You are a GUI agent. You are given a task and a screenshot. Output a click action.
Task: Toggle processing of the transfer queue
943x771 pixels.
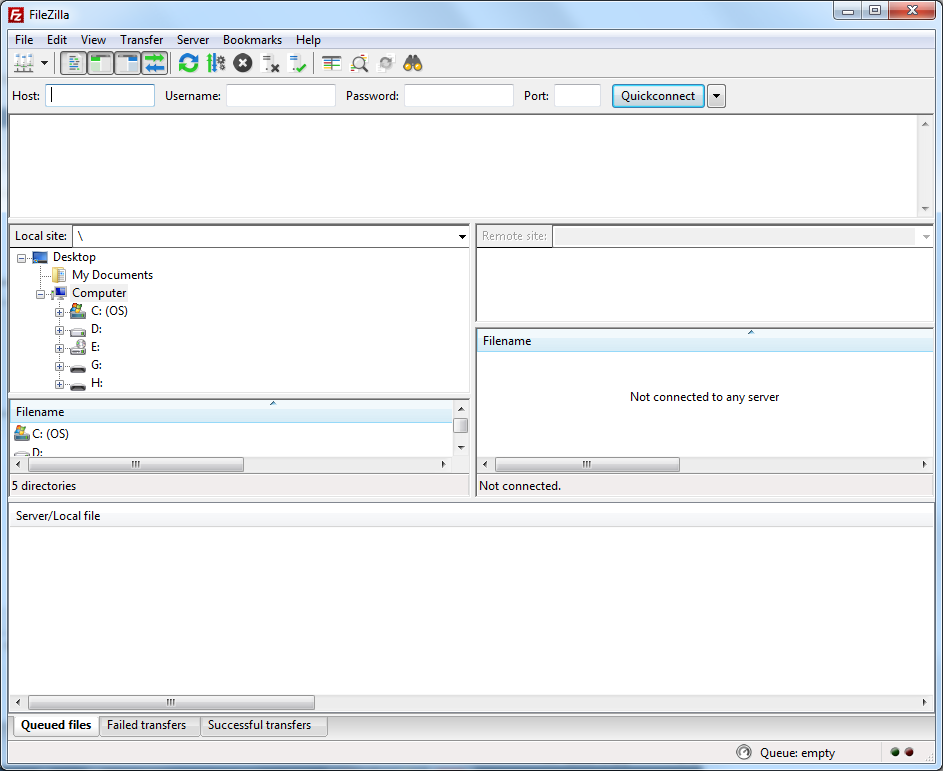(x=215, y=63)
